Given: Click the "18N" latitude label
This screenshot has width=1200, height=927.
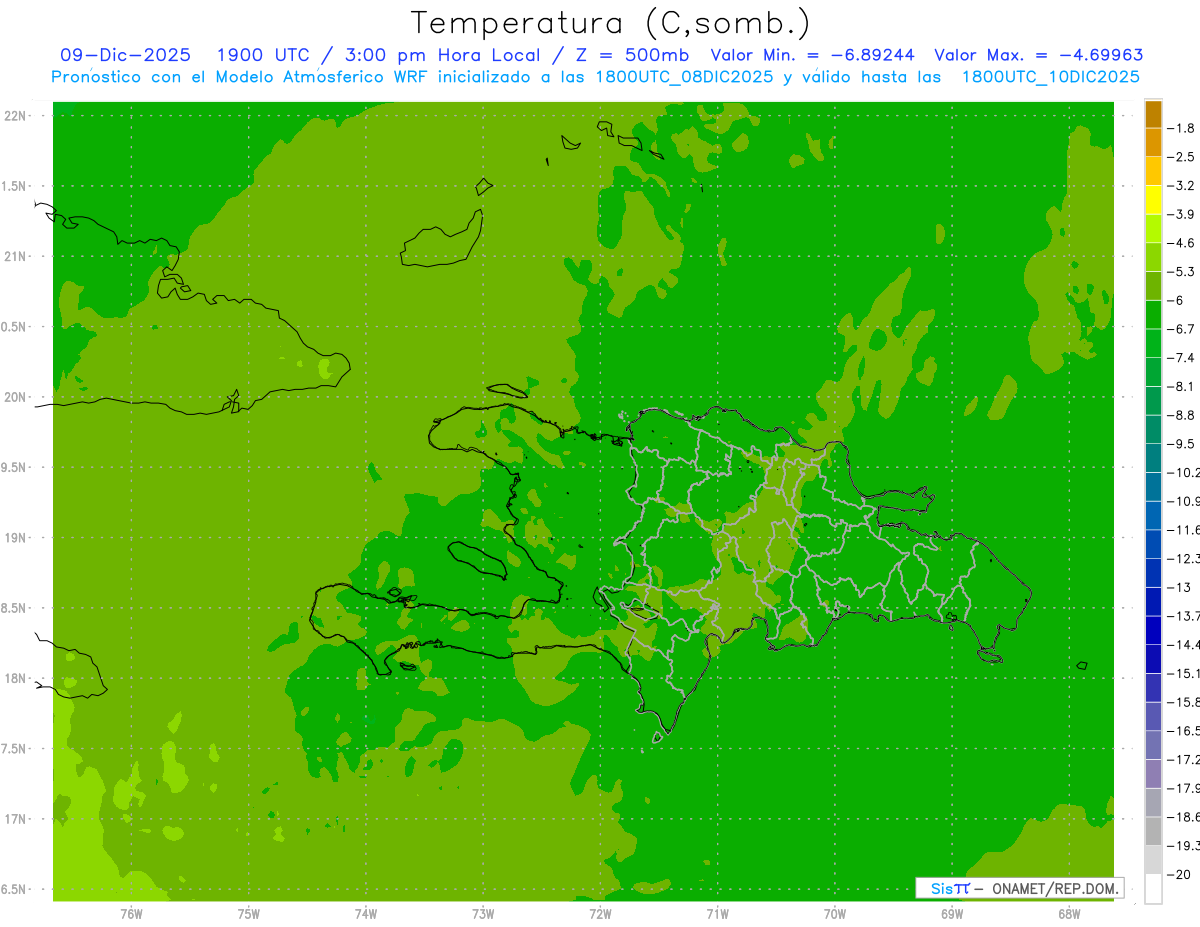Looking at the screenshot, I should [15, 678].
